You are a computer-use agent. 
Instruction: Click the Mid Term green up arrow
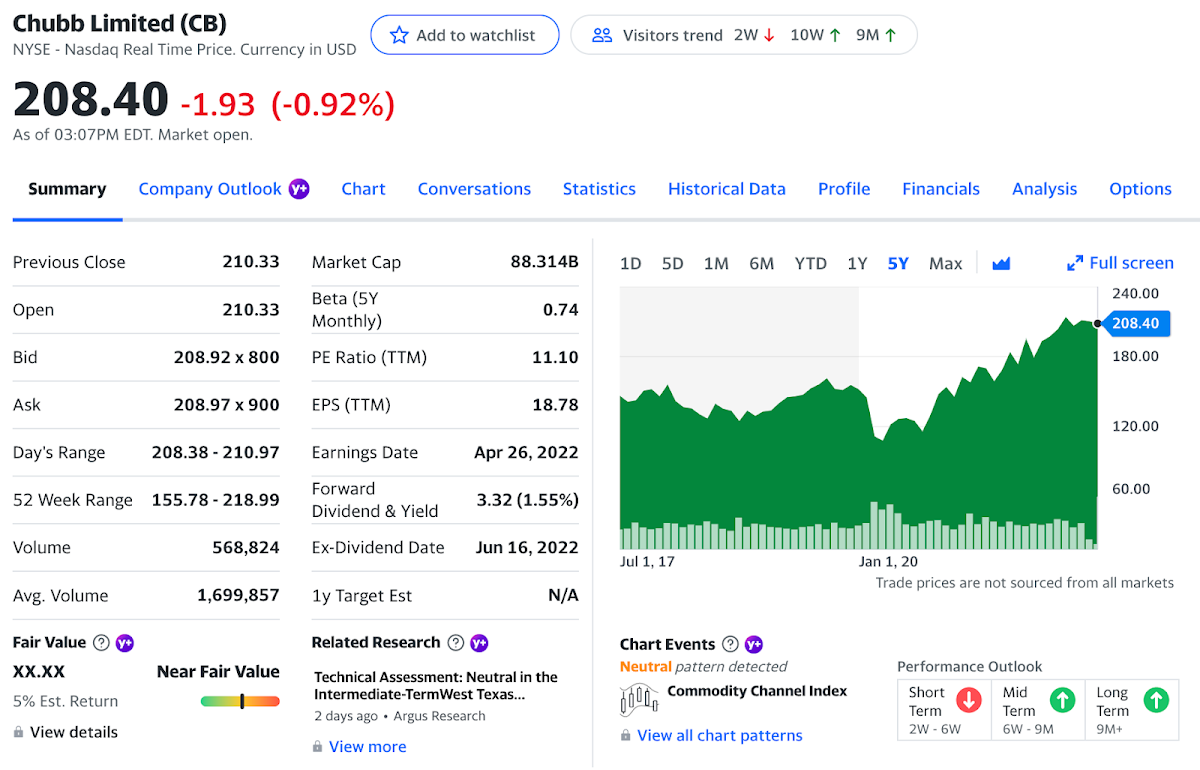coord(1062,700)
